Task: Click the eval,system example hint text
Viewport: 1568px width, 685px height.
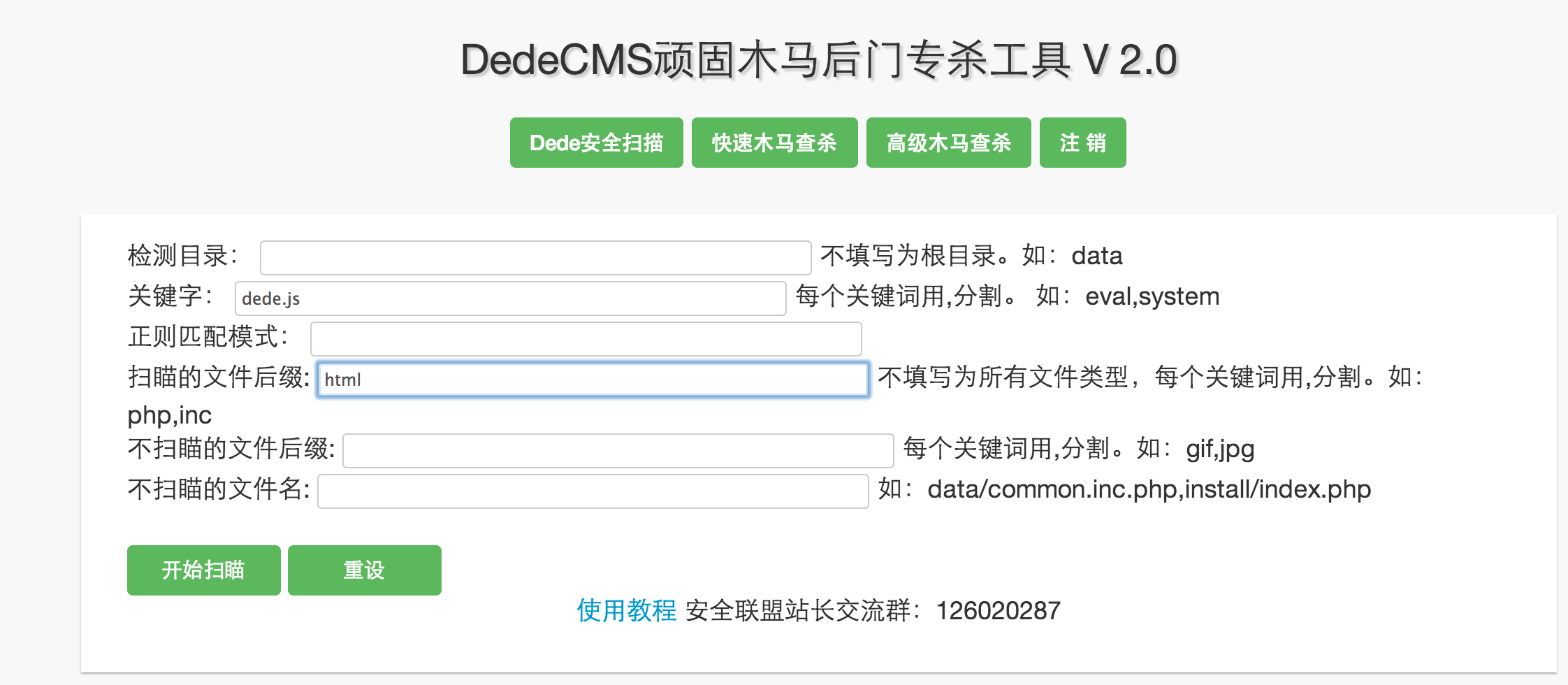Action: coord(1152,296)
